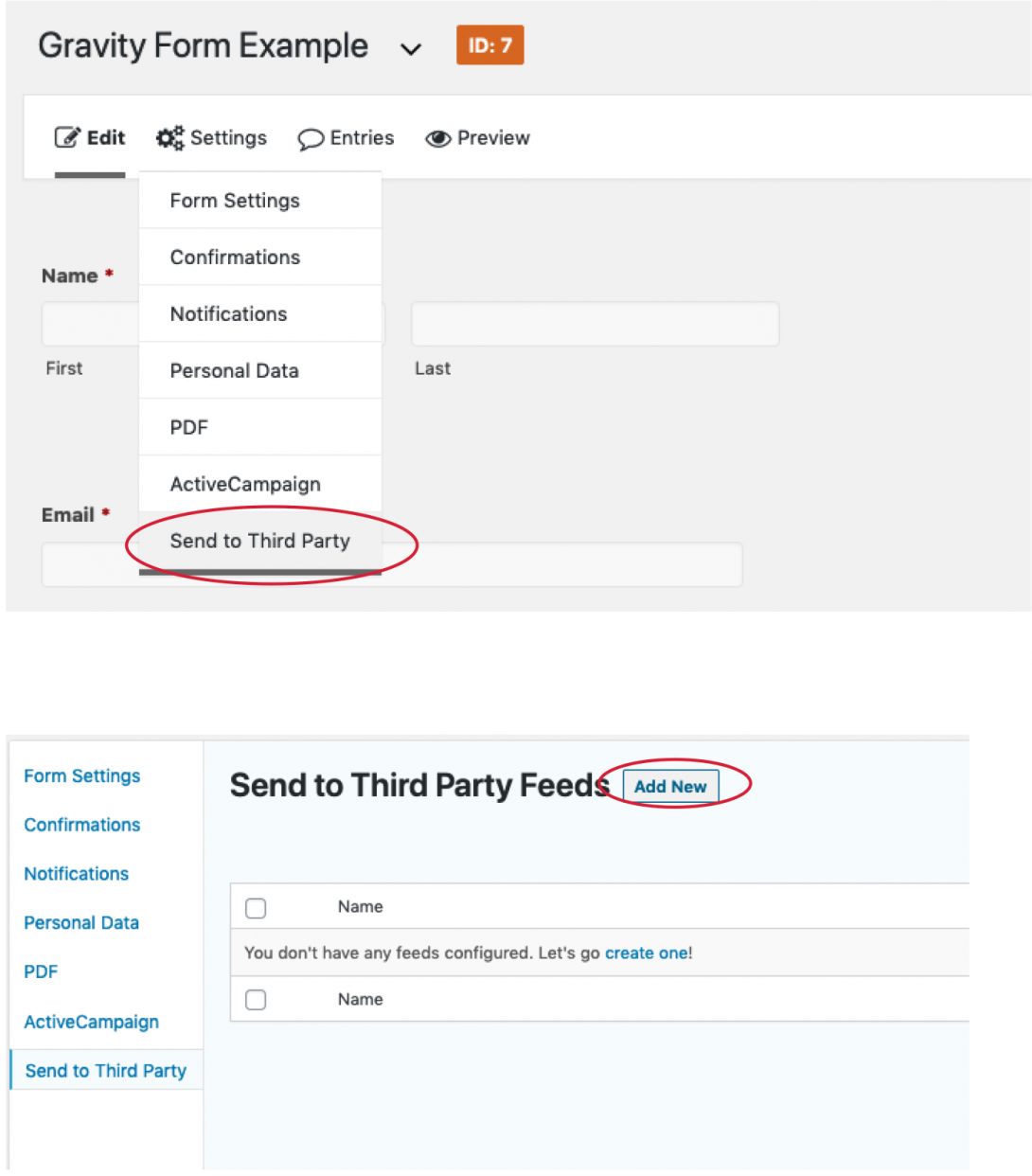Viewport: 1032px width, 1176px height.
Task: Switch to ActiveCampaign in the sidebar
Action: coord(91,1022)
